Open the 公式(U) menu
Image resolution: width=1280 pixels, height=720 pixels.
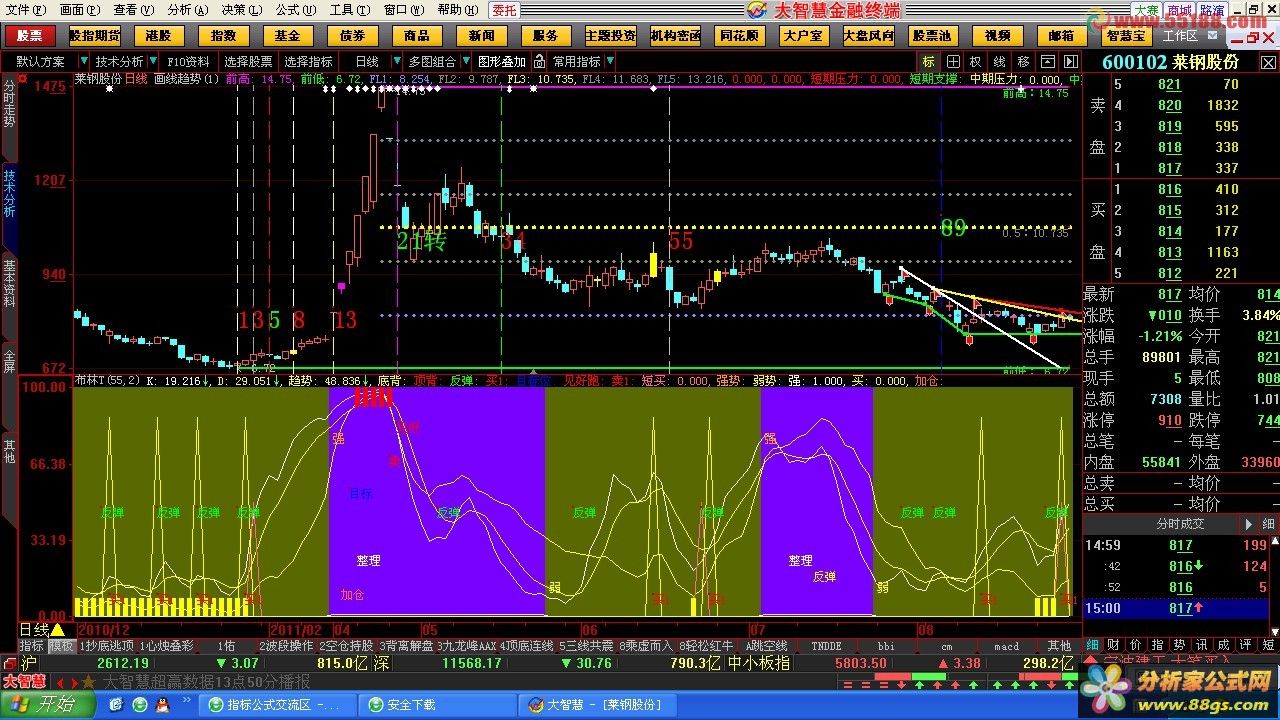click(x=295, y=10)
